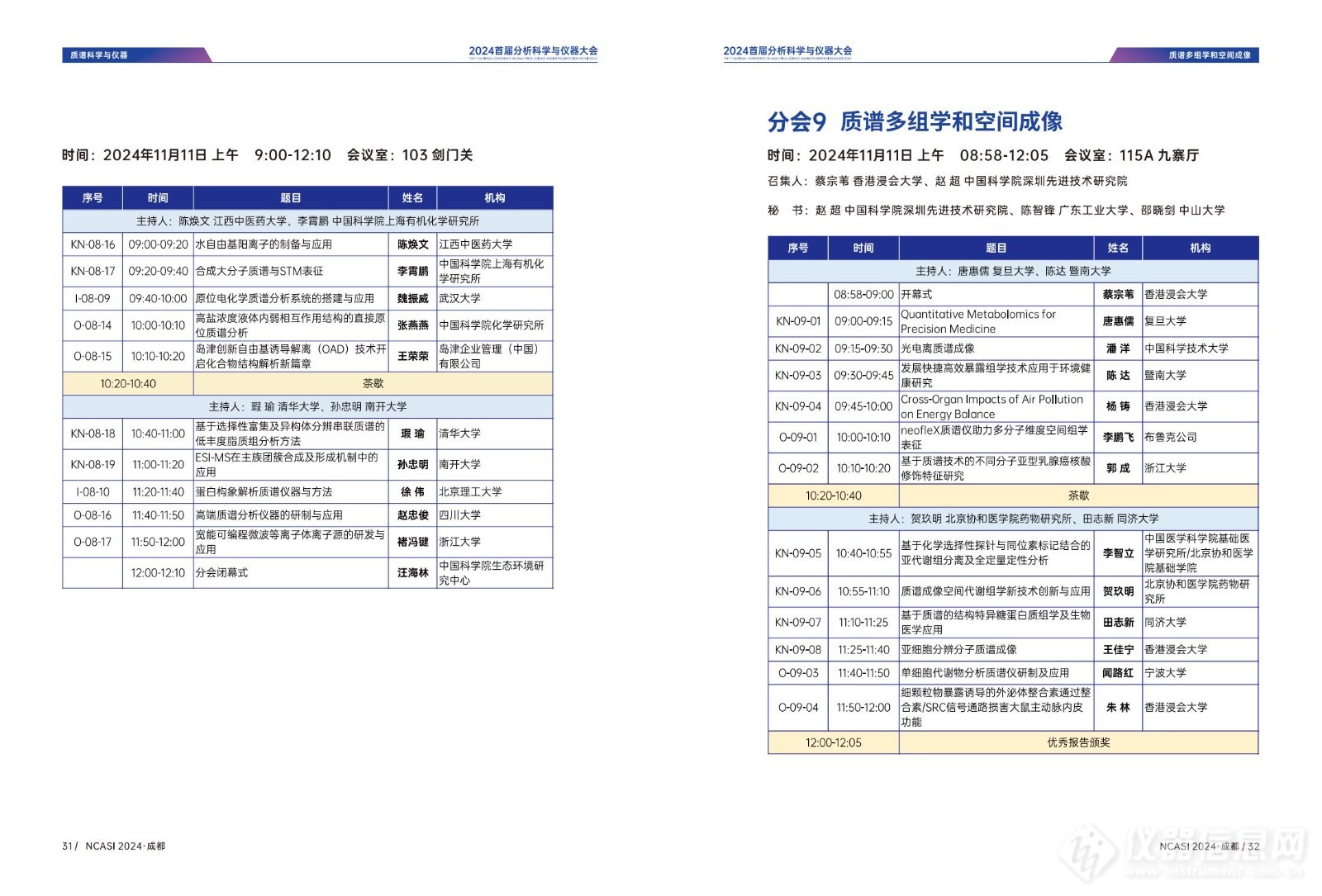This screenshot has width=1322, height=896.
Task: Click page footer NCASI 2024·成都 / 32
Action: (x=1209, y=846)
